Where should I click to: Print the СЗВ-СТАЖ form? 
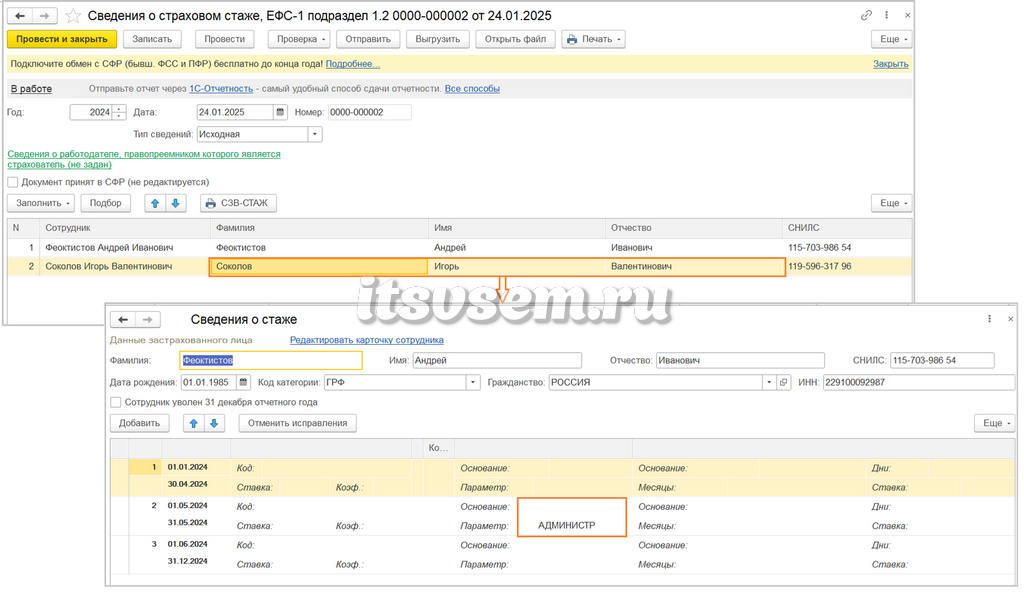click(238, 203)
